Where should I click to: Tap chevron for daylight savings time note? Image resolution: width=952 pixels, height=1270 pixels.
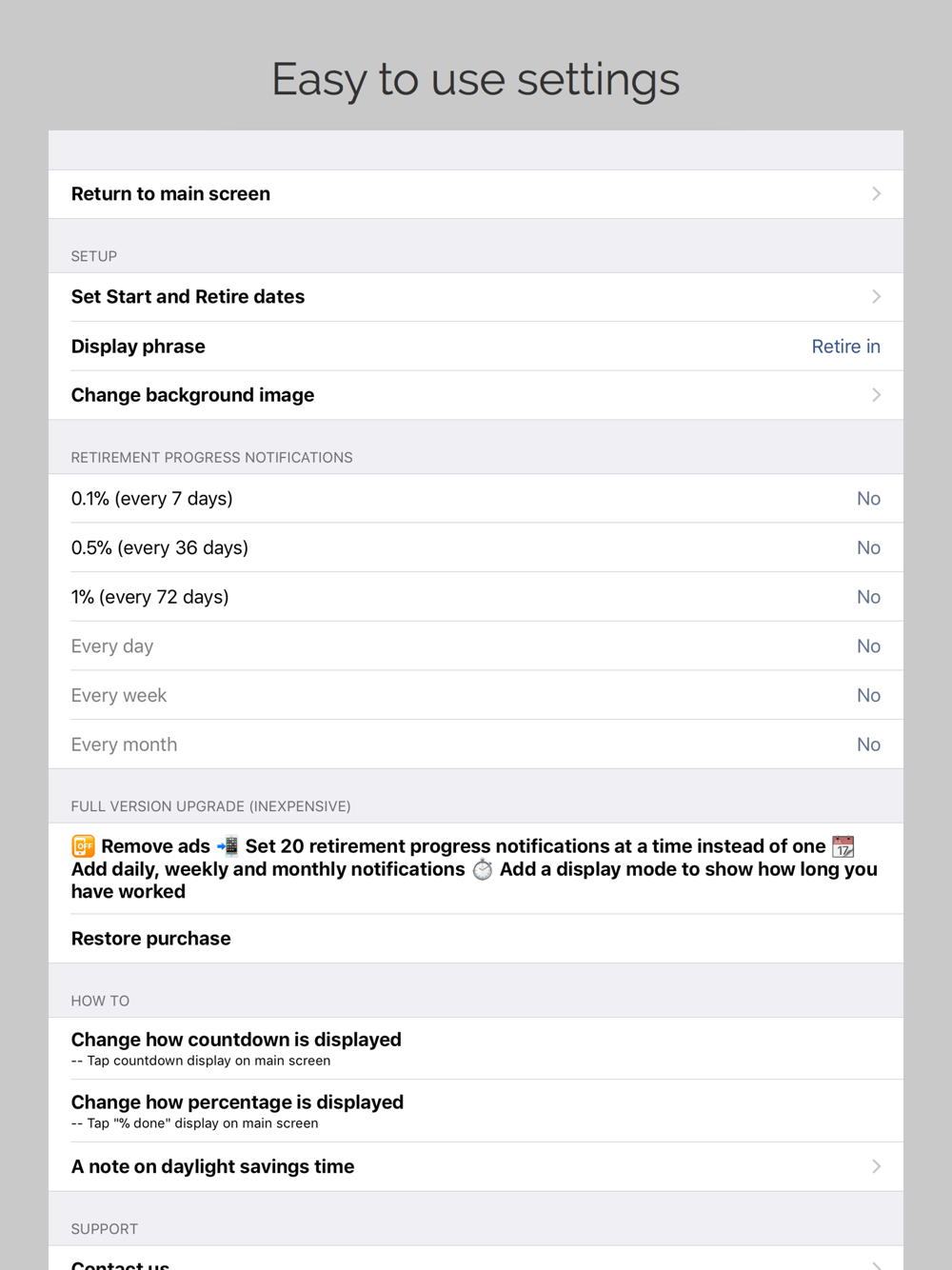[876, 1166]
